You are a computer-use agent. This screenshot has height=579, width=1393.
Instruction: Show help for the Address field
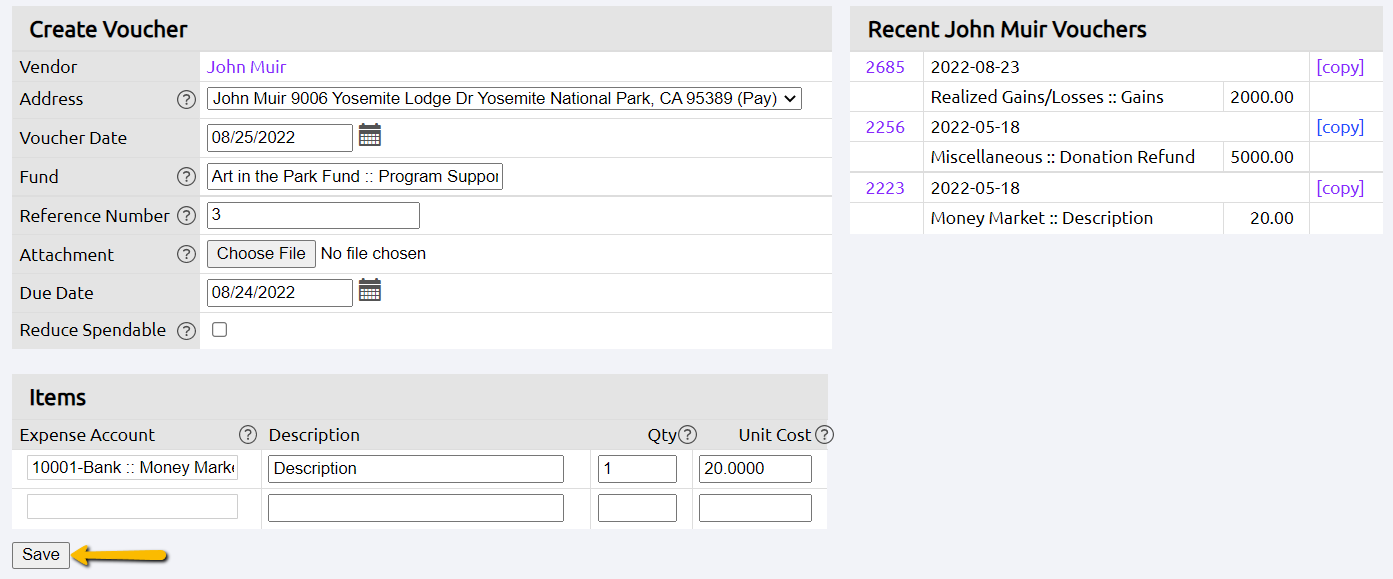(186, 99)
